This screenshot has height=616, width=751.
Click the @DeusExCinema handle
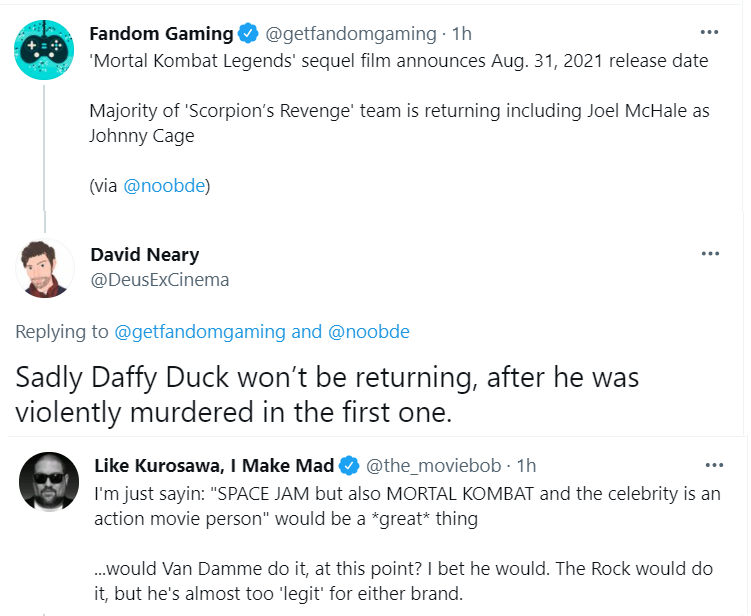(160, 280)
